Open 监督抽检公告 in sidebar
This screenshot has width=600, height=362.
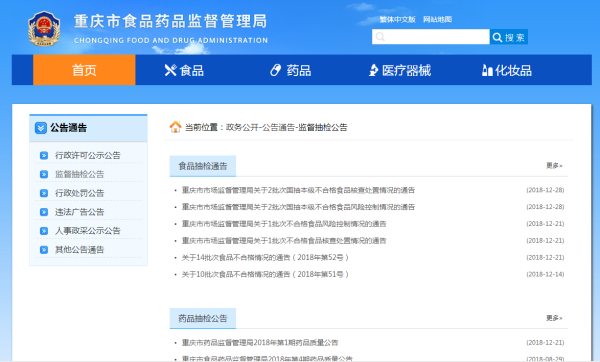click(80, 174)
